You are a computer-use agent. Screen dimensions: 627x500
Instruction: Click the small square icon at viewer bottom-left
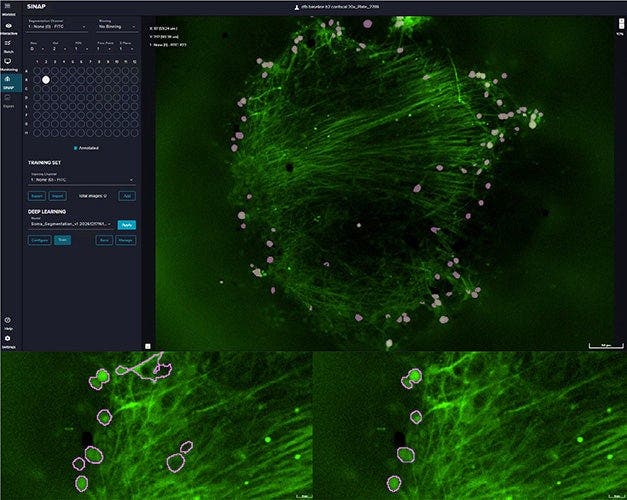click(x=148, y=346)
